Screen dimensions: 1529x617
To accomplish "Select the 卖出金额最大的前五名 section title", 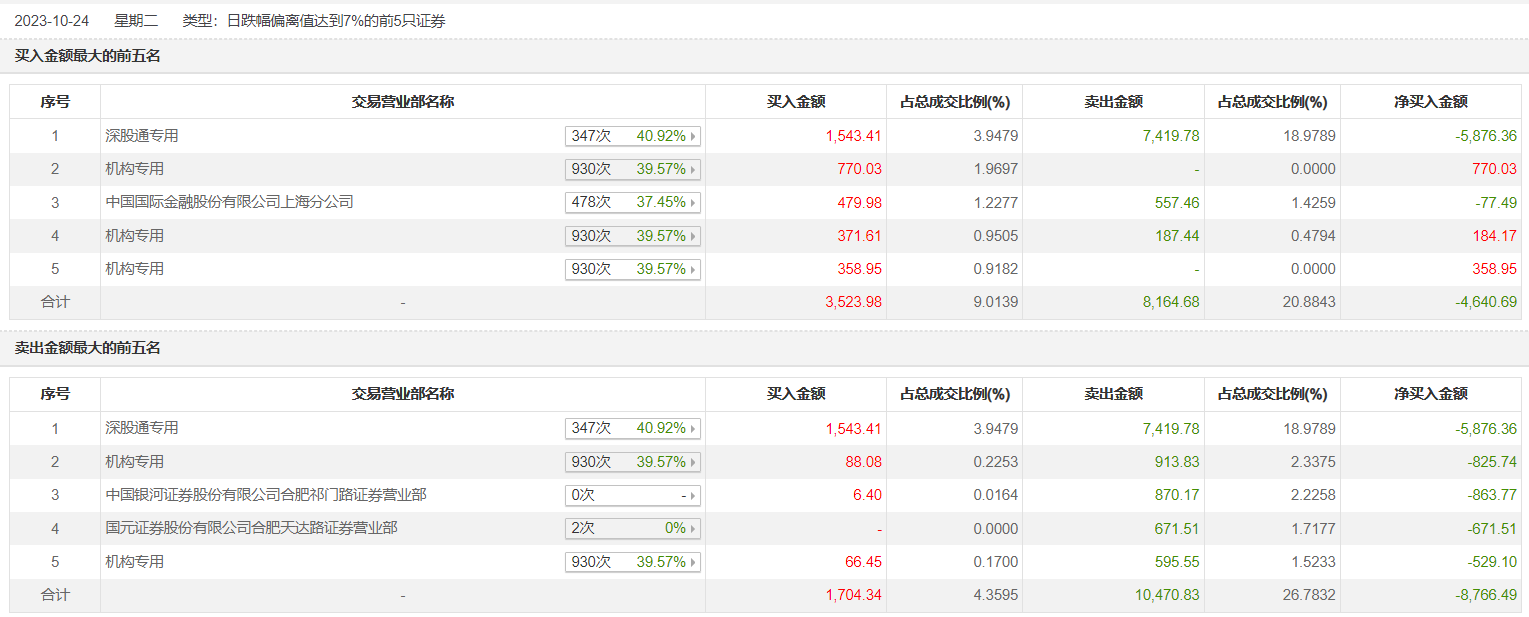I will pyautogui.click(x=88, y=348).
